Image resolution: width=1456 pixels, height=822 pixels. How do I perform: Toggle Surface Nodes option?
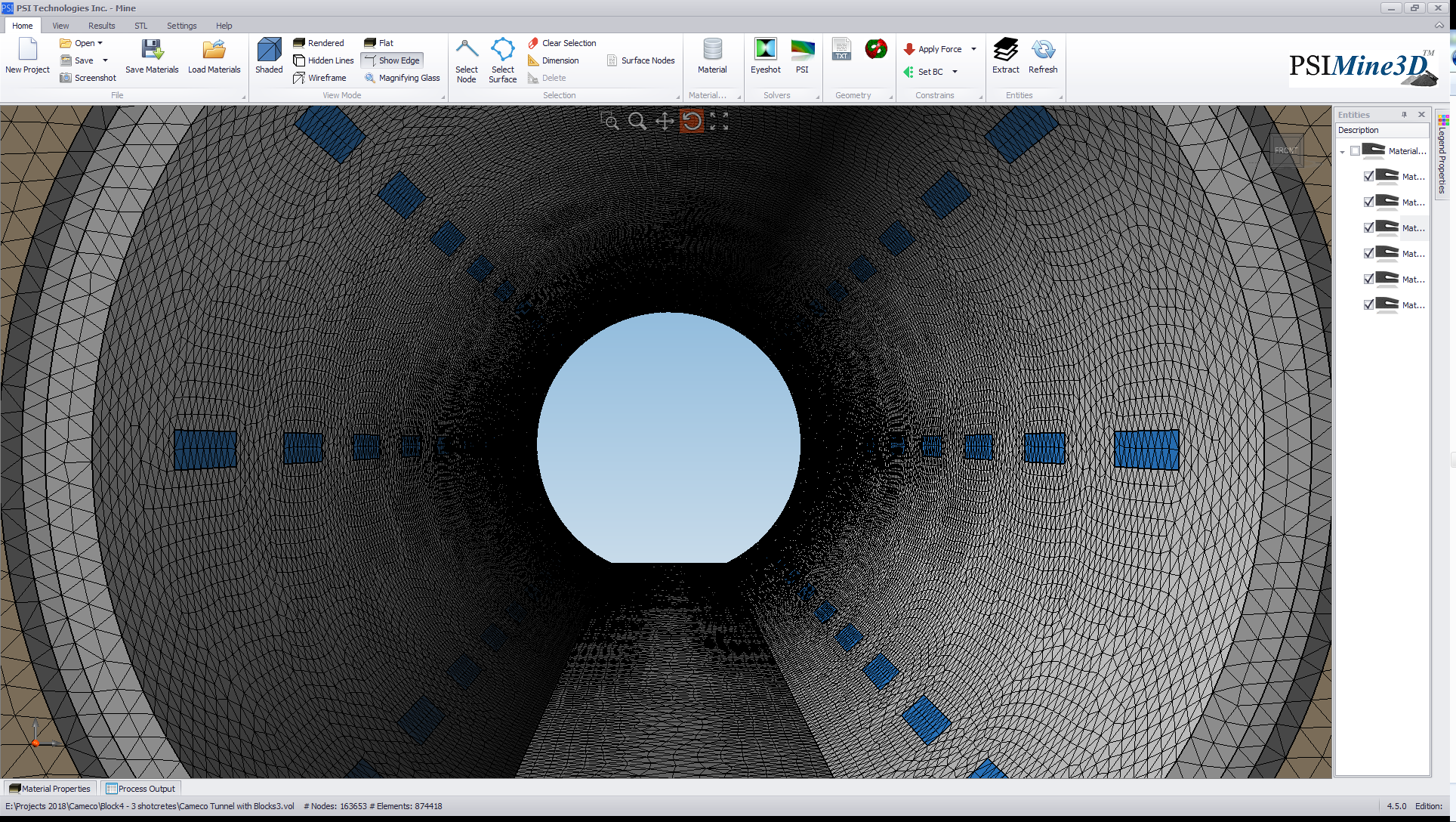641,60
